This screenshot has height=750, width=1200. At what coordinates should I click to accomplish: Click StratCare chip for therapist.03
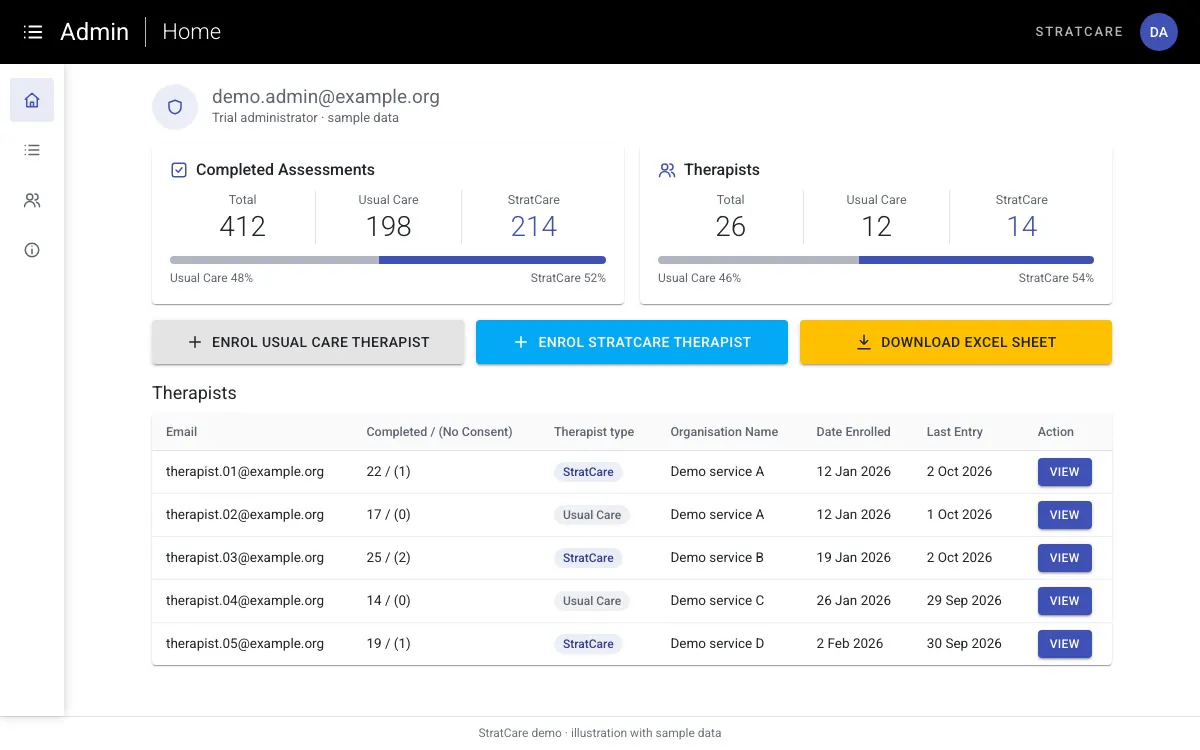coord(588,558)
